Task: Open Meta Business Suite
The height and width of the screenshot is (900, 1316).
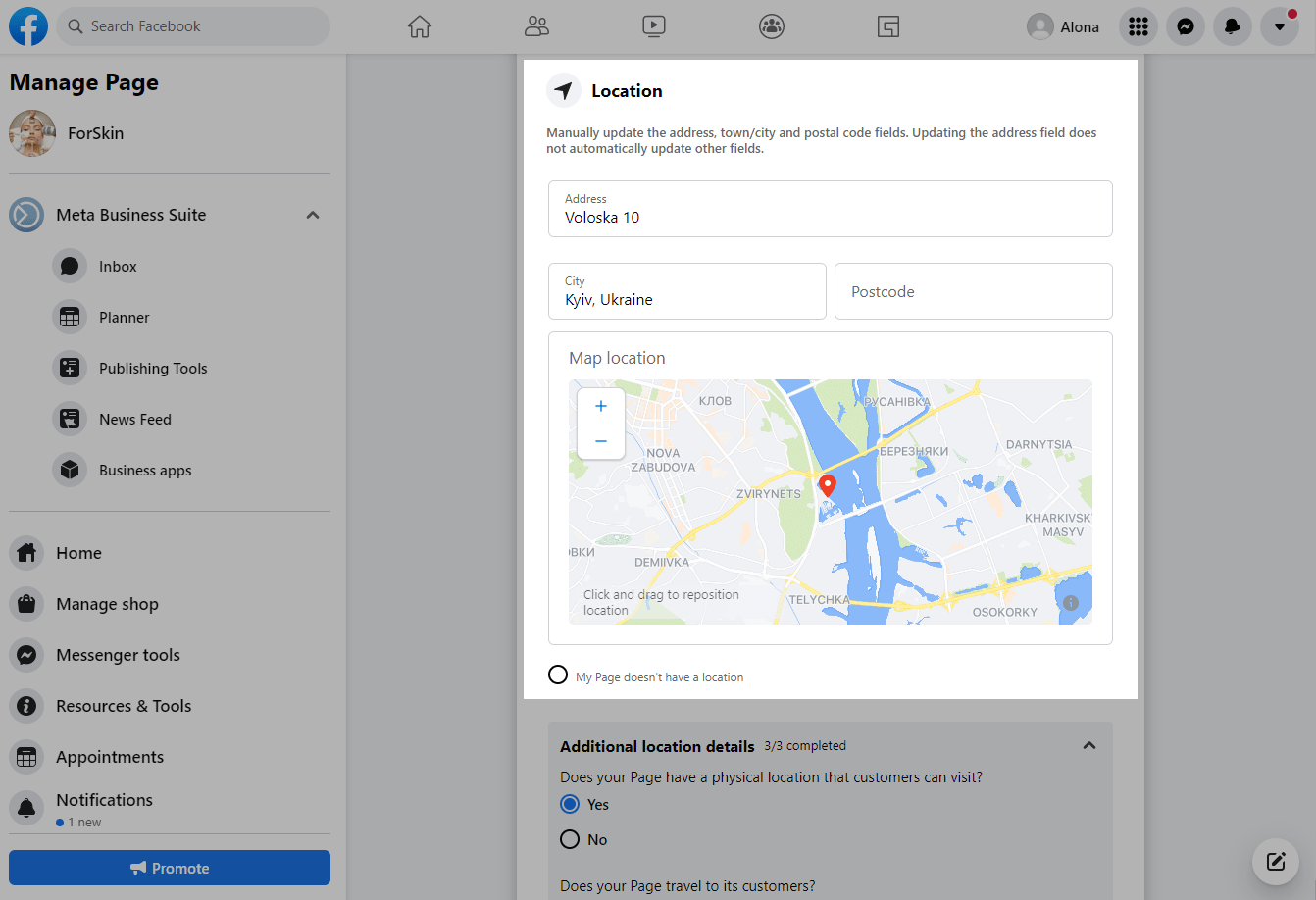Action: [131, 215]
